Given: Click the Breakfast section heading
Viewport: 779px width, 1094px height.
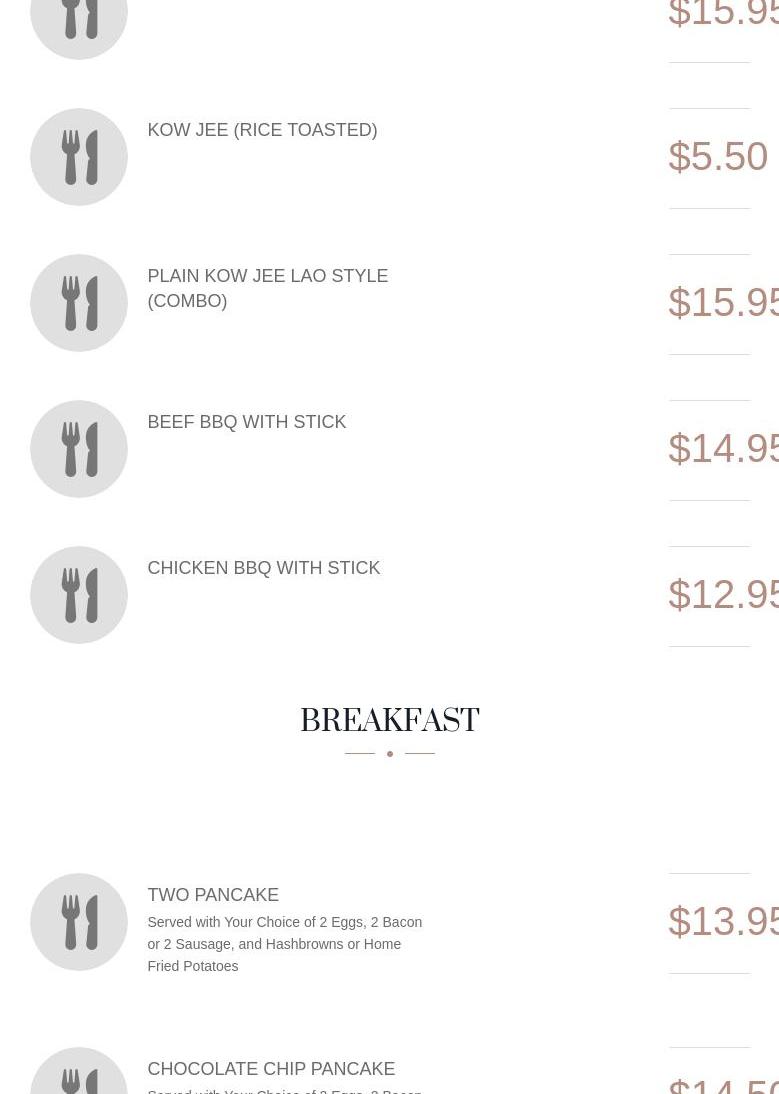Looking at the screenshot, I should (x=390, y=721).
